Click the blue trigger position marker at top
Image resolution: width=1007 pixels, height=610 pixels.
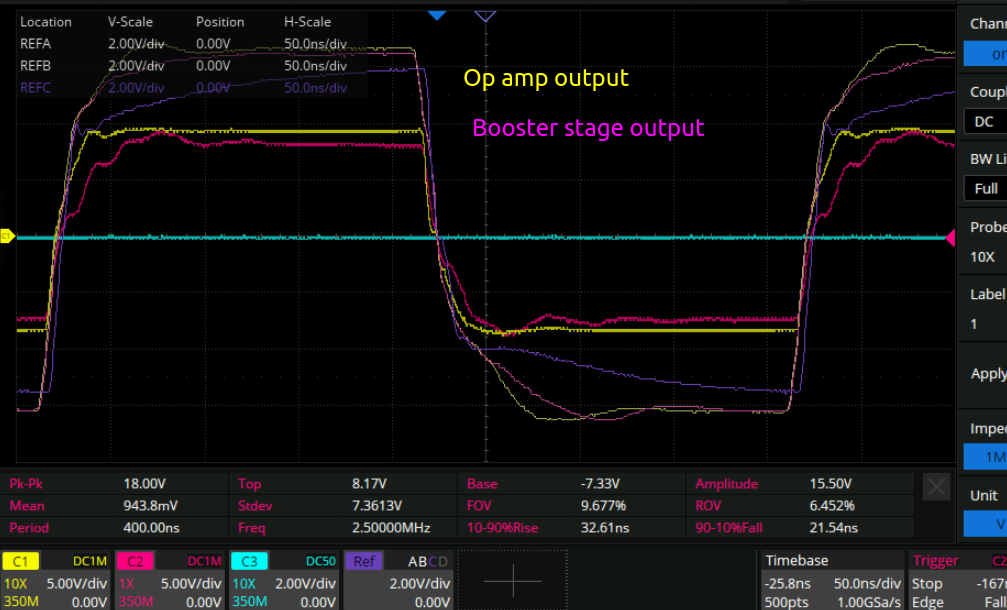pyautogui.click(x=436, y=15)
